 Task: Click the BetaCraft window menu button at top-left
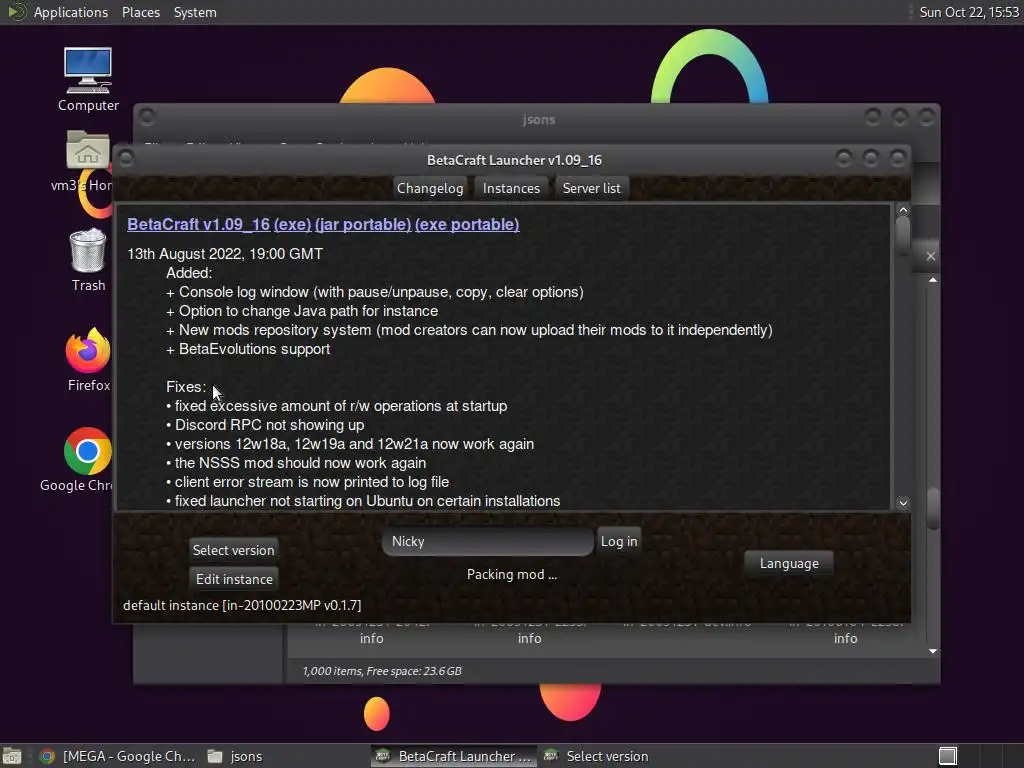click(x=127, y=159)
